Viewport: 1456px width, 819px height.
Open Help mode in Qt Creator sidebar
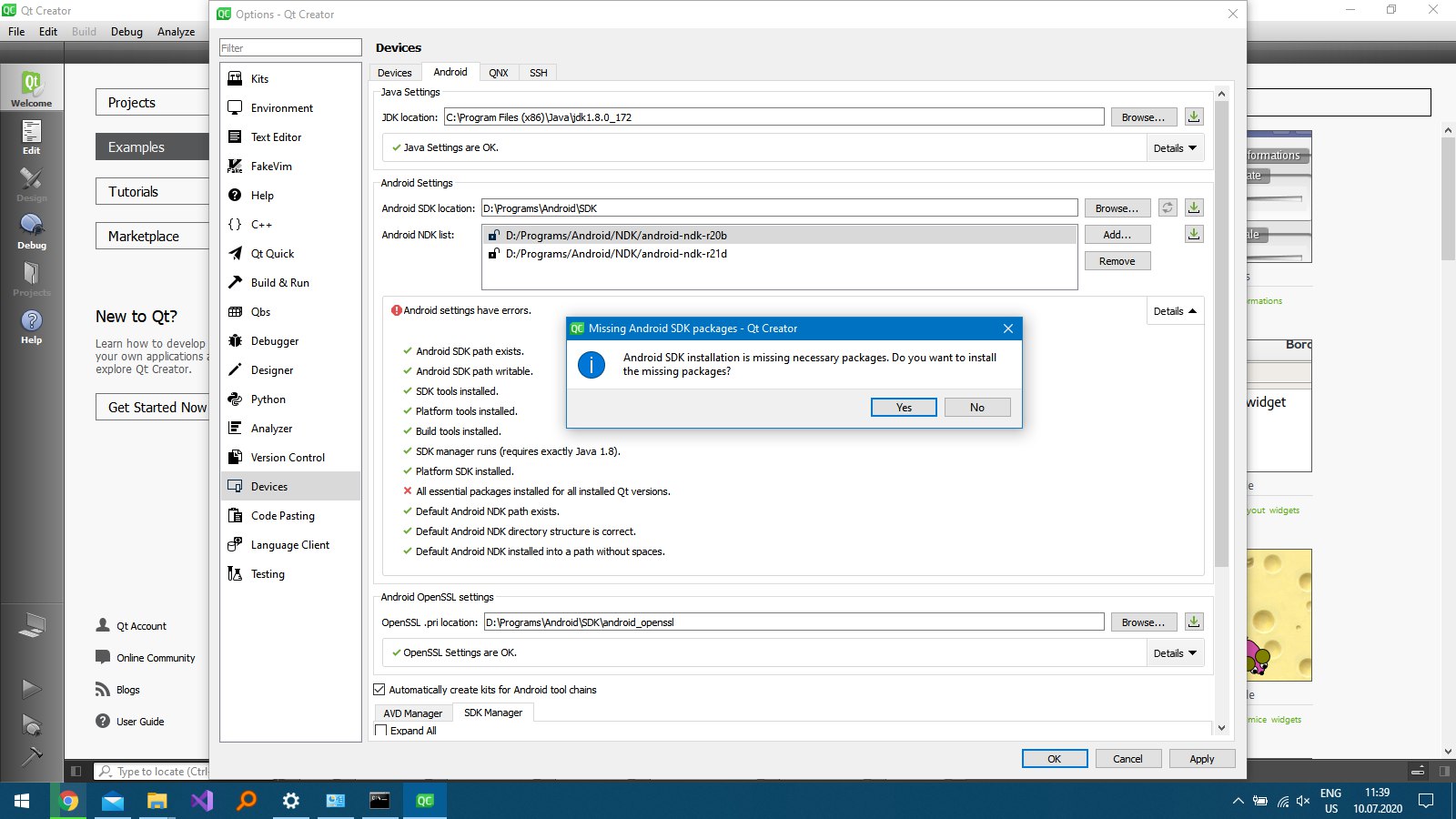point(32,326)
